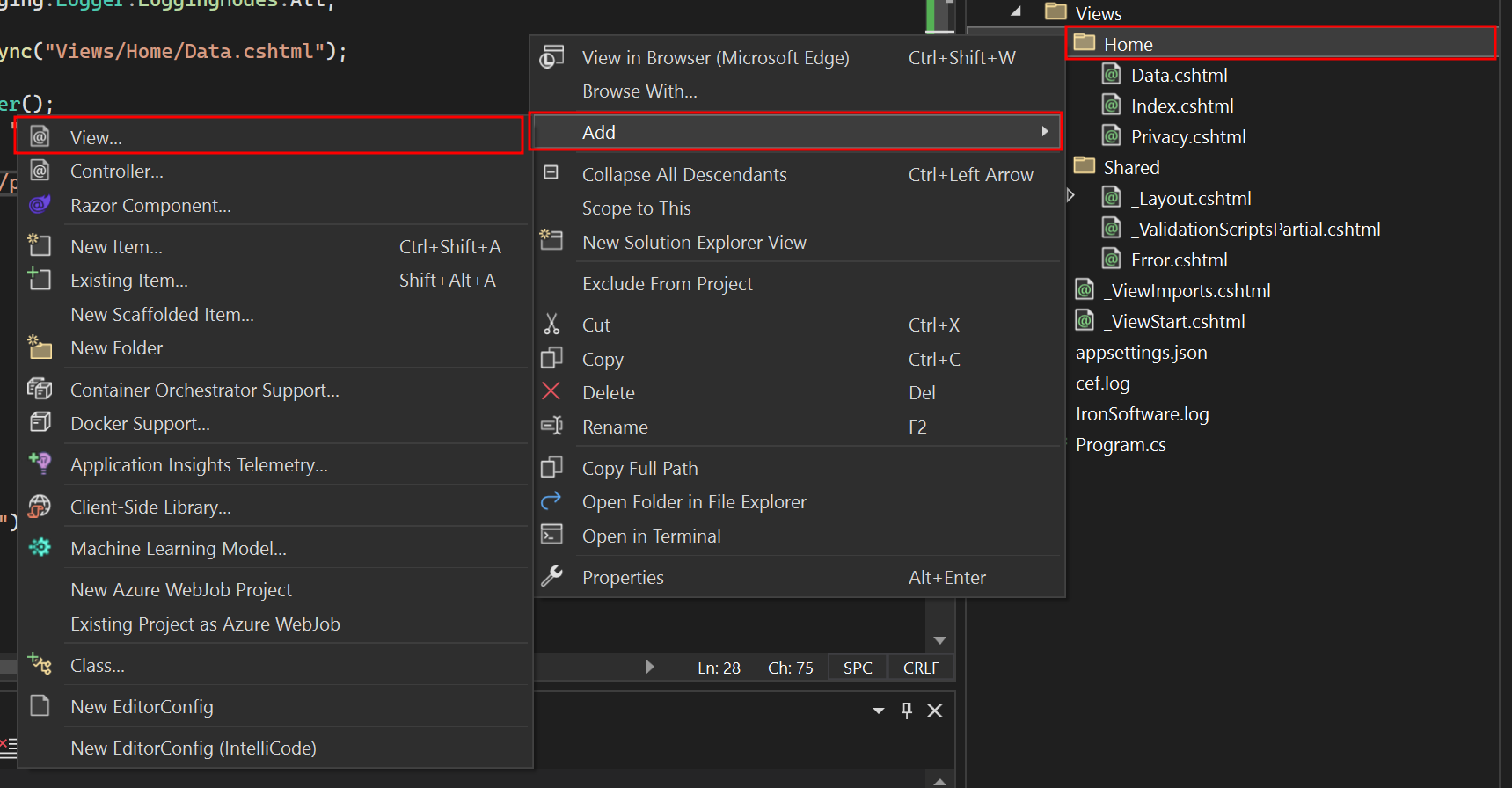The image size is (1512, 788).
Task: Click the red Delete X icon
Action: pyautogui.click(x=551, y=391)
